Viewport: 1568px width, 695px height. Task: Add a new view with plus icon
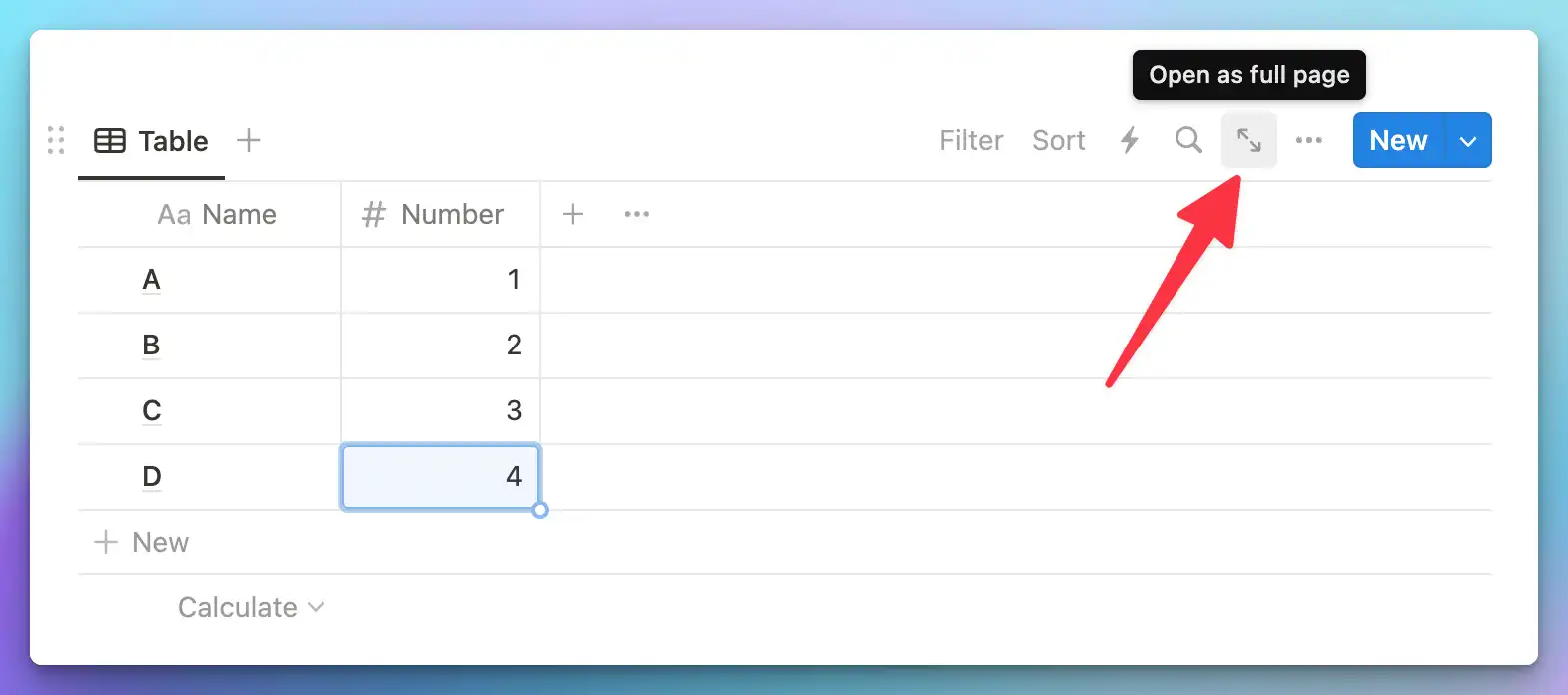coord(249,140)
